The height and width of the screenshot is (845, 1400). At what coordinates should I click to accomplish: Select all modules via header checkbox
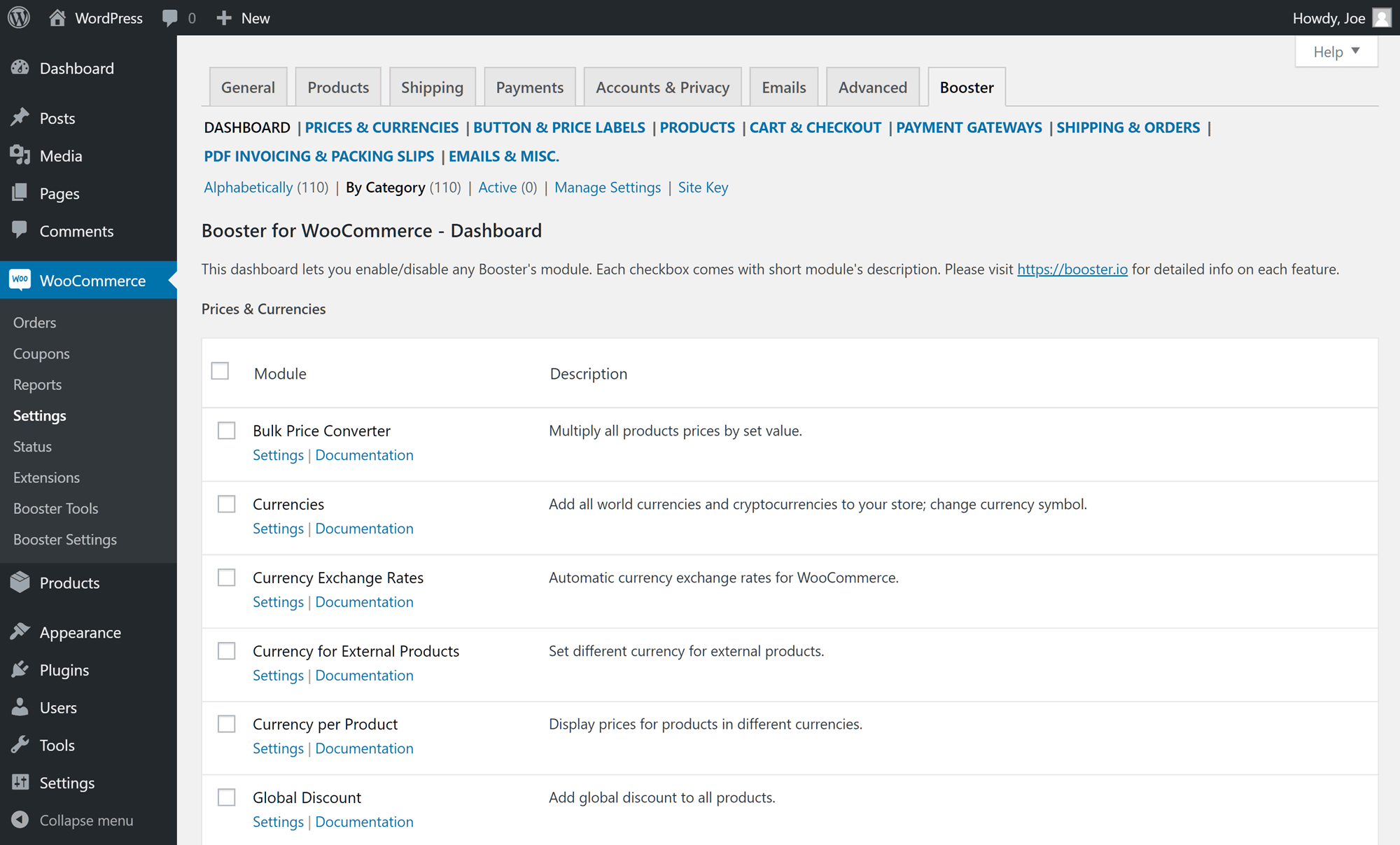tap(220, 370)
